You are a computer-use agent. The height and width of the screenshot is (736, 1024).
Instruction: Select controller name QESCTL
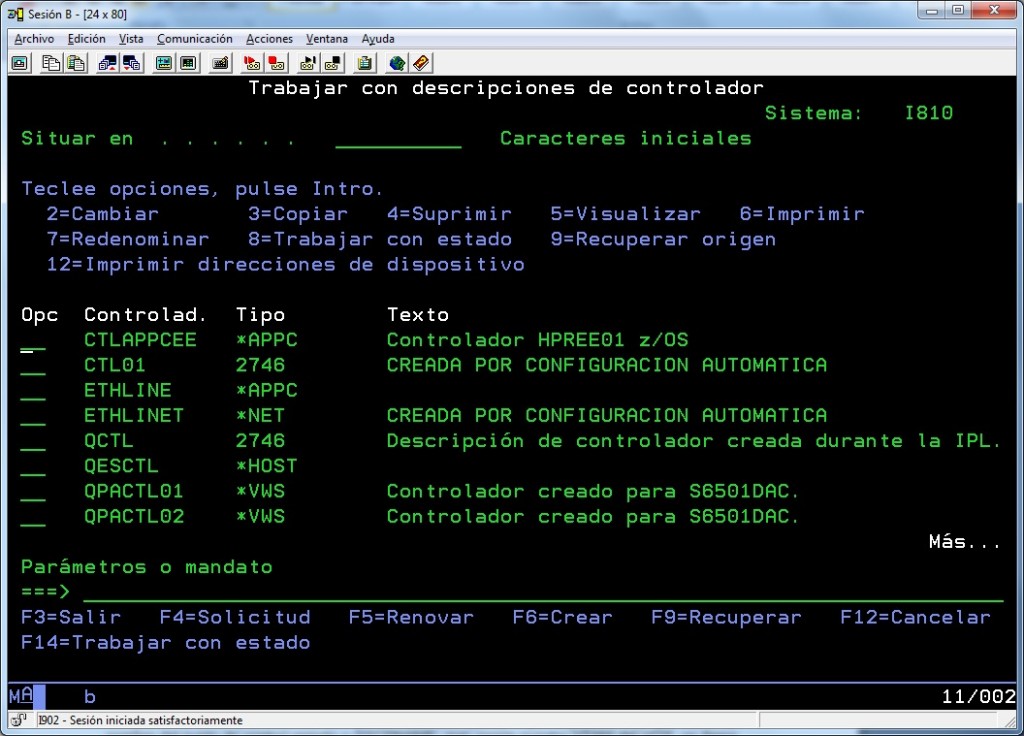(121, 466)
